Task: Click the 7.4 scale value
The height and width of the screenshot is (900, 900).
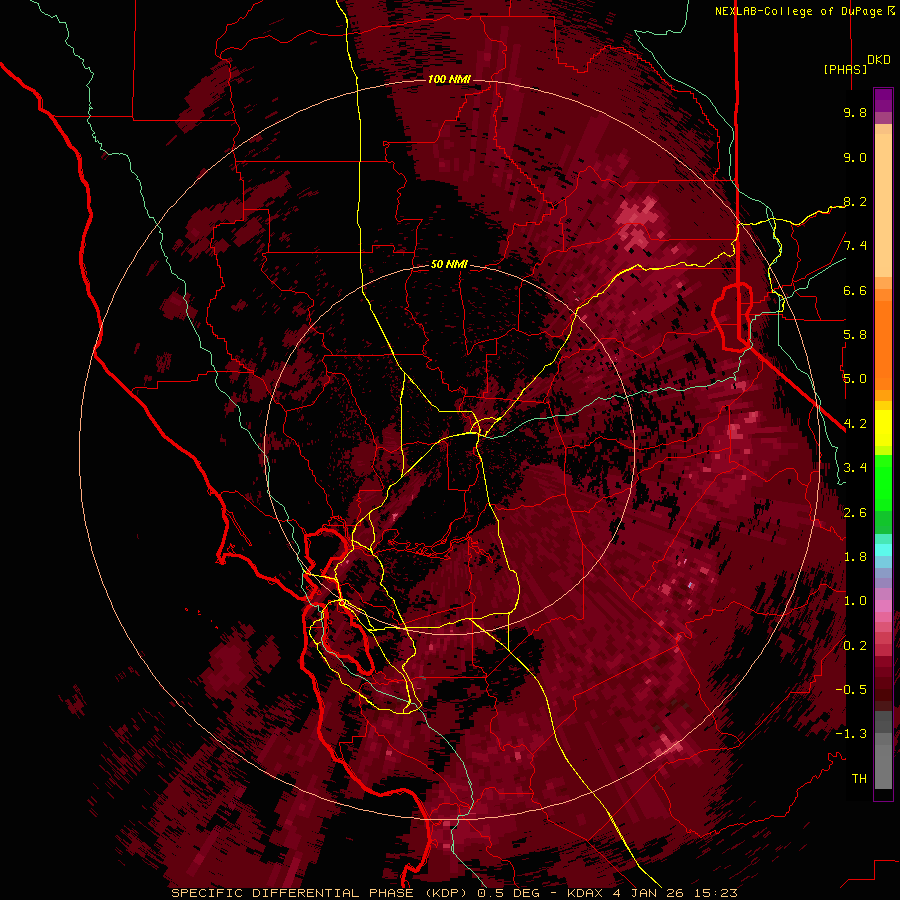Action: (x=855, y=246)
